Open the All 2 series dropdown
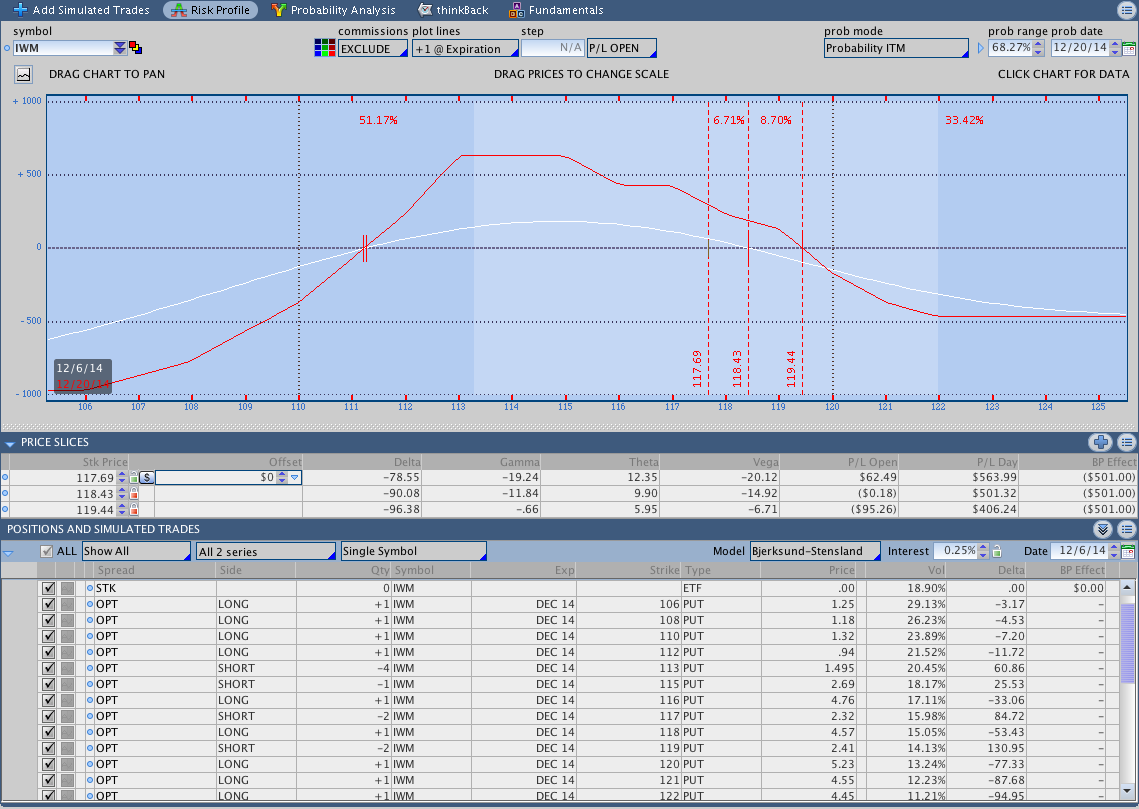This screenshot has width=1139, height=809. click(x=266, y=551)
